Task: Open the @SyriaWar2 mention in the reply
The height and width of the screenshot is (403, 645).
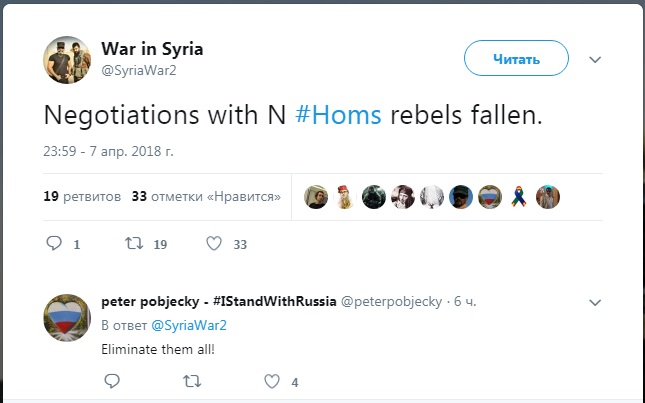Action: tap(189, 325)
